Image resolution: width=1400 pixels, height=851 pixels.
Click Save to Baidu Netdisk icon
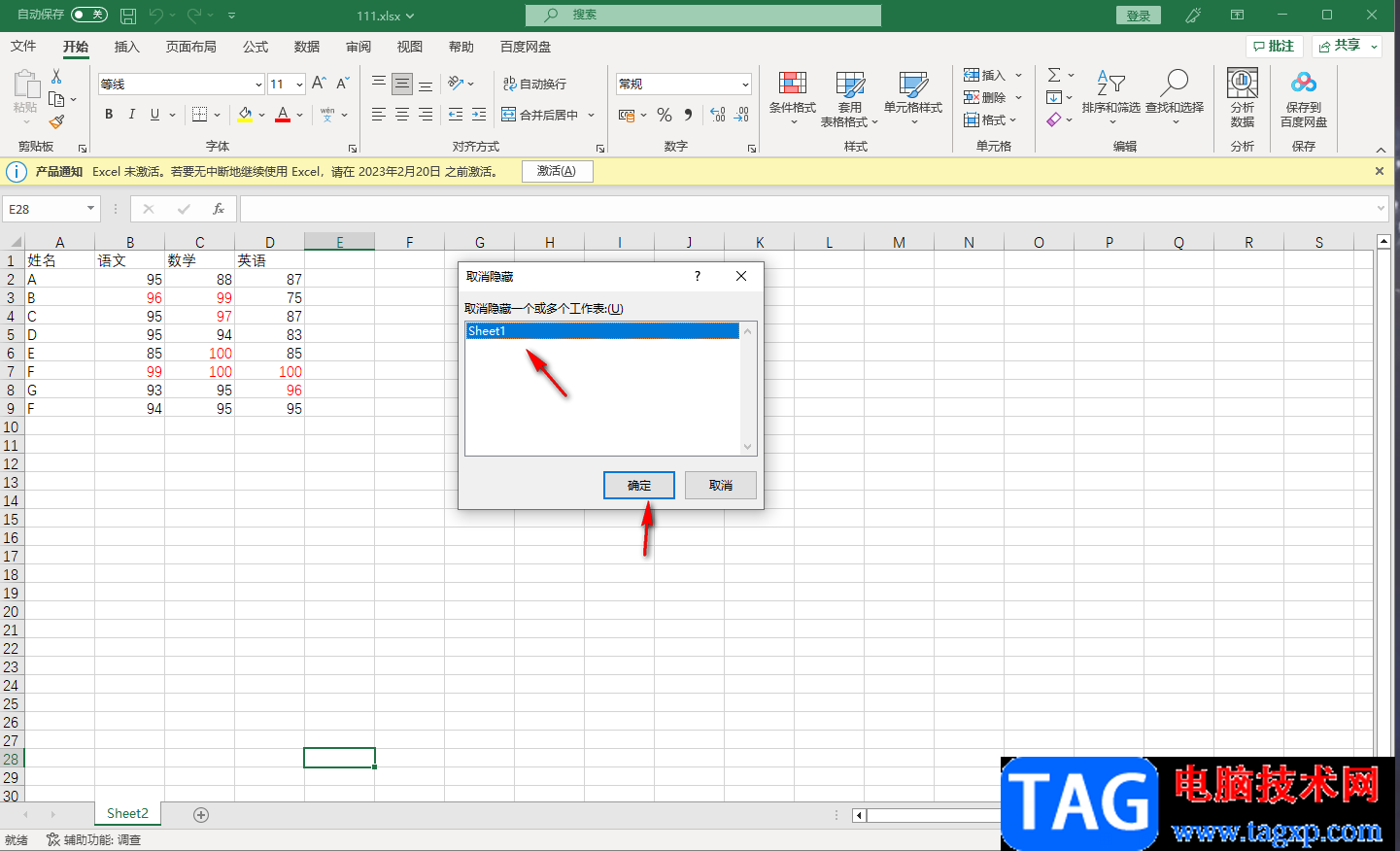(1304, 83)
